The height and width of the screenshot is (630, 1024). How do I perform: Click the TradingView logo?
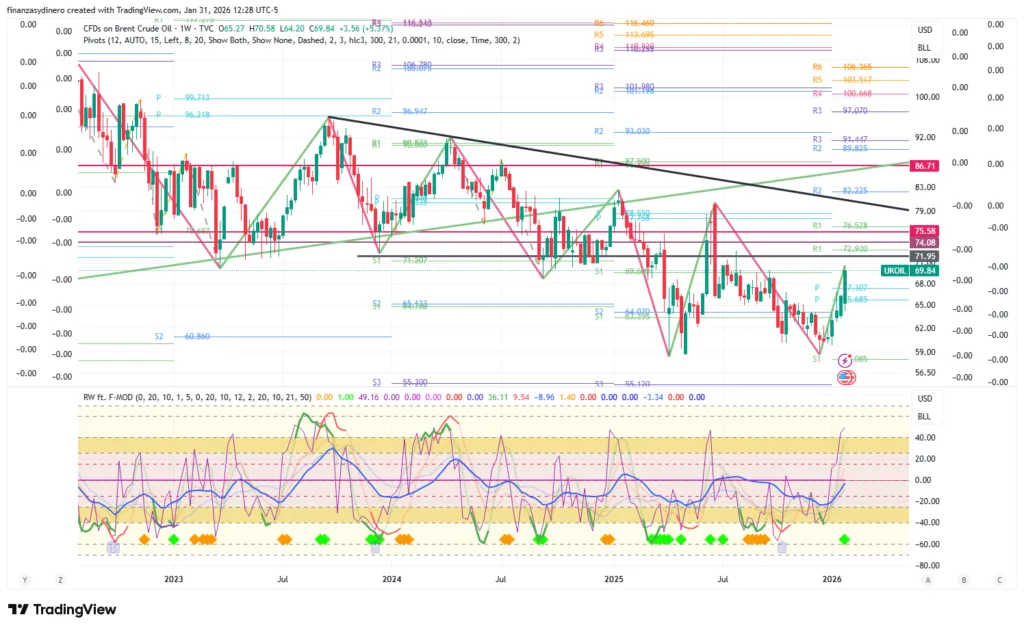click(62, 609)
